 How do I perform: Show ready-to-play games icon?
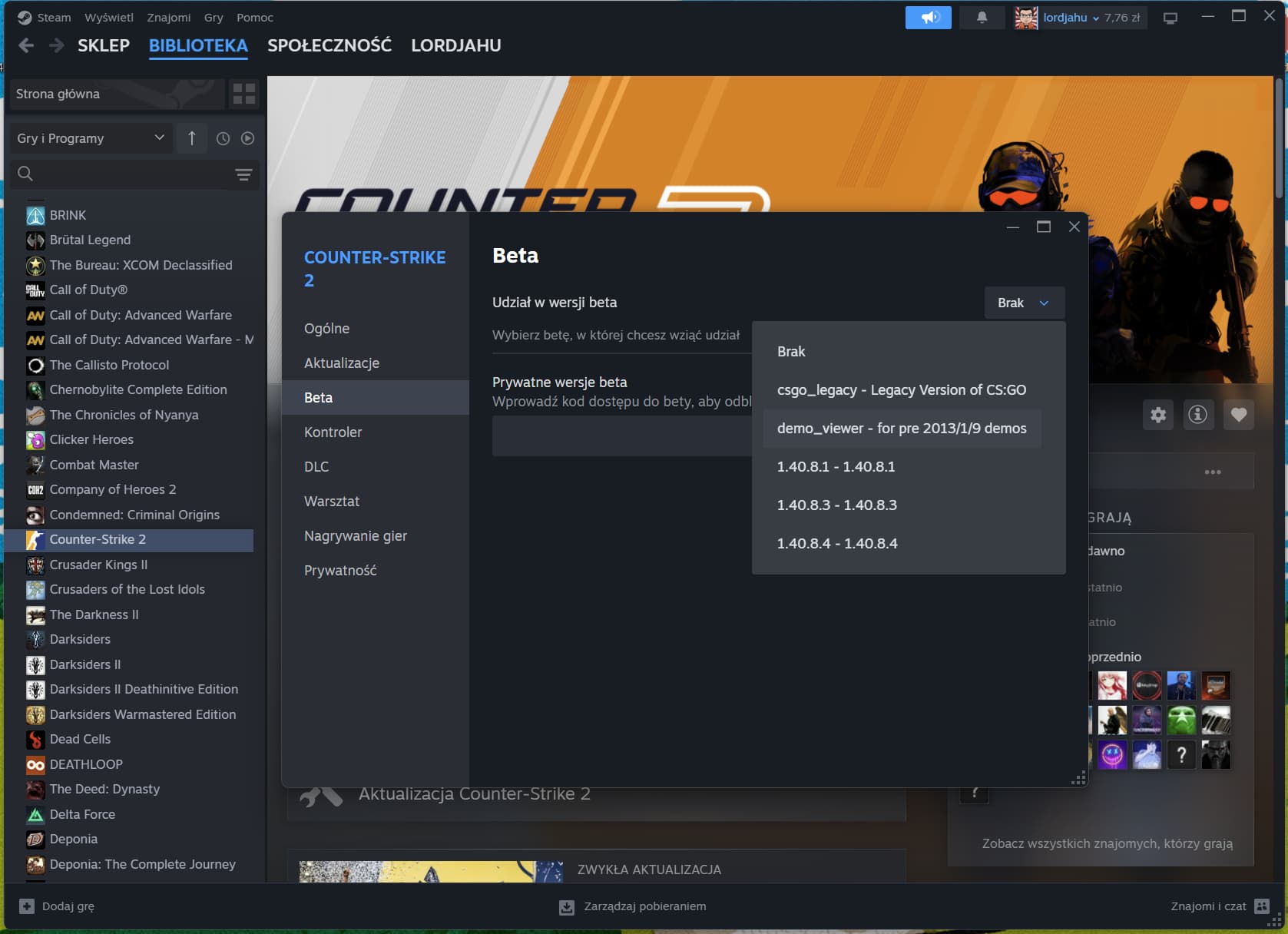pos(247,138)
